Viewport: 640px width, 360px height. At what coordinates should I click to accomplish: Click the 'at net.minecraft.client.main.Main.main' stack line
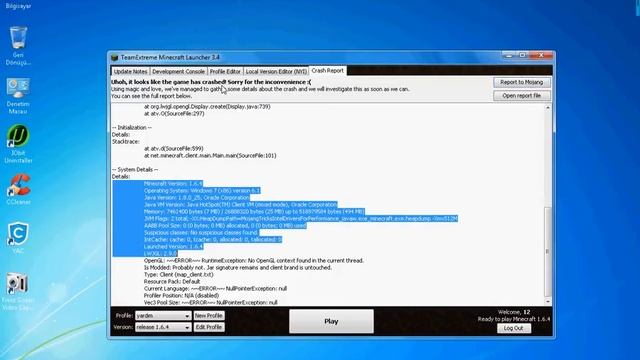coord(210,156)
